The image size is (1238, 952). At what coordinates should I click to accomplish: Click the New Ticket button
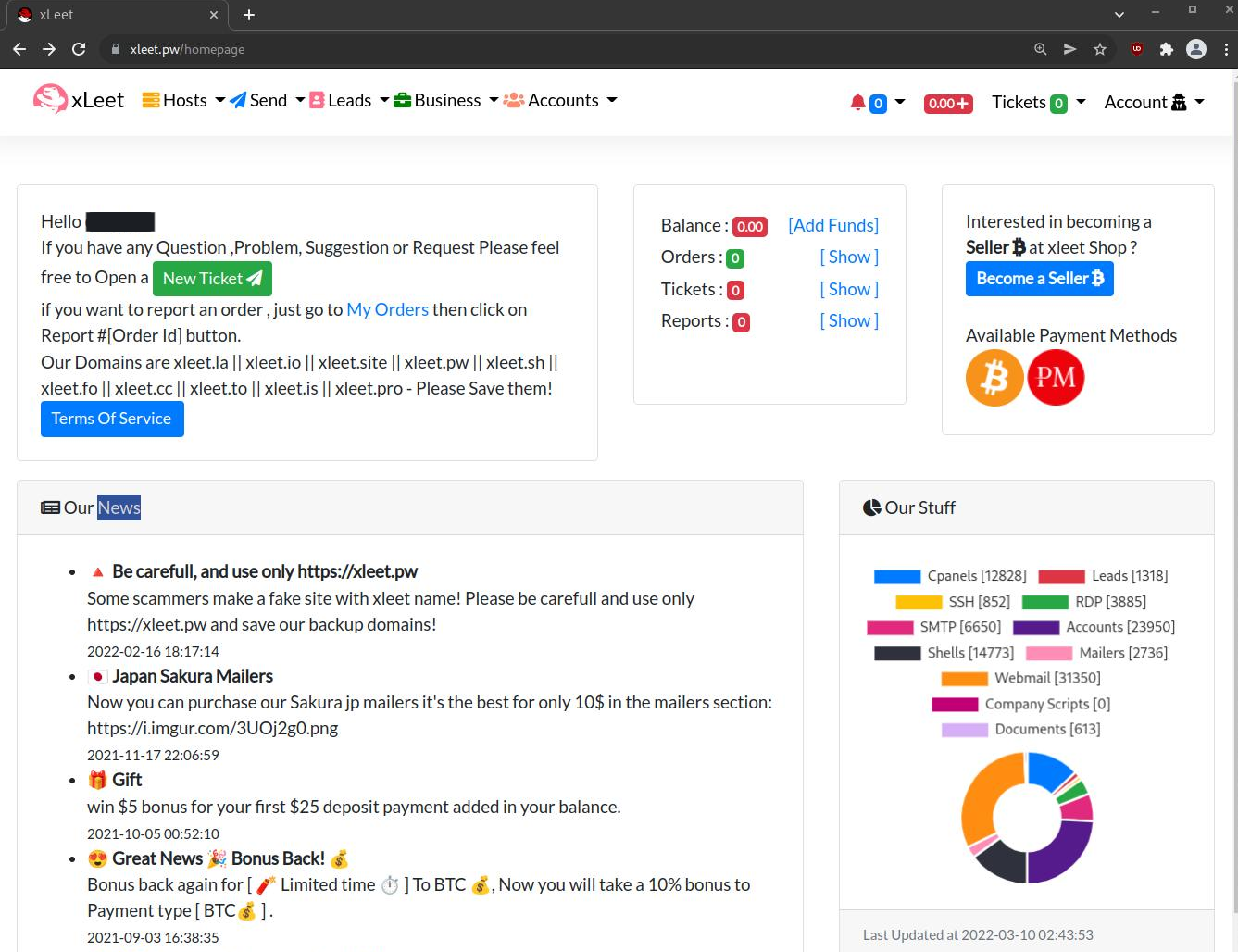coord(212,279)
